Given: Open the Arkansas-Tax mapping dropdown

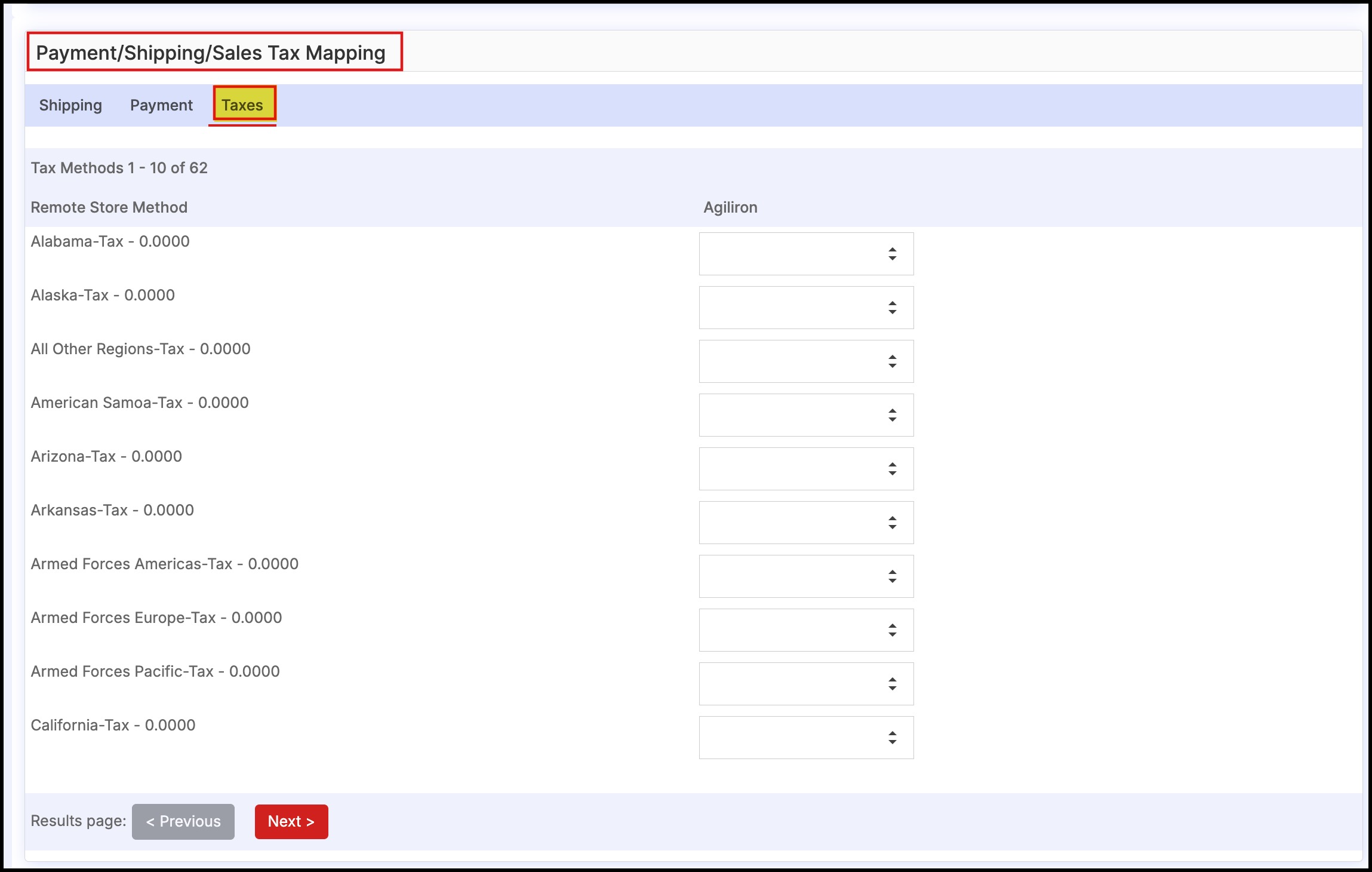Looking at the screenshot, I should pyautogui.click(x=805, y=523).
